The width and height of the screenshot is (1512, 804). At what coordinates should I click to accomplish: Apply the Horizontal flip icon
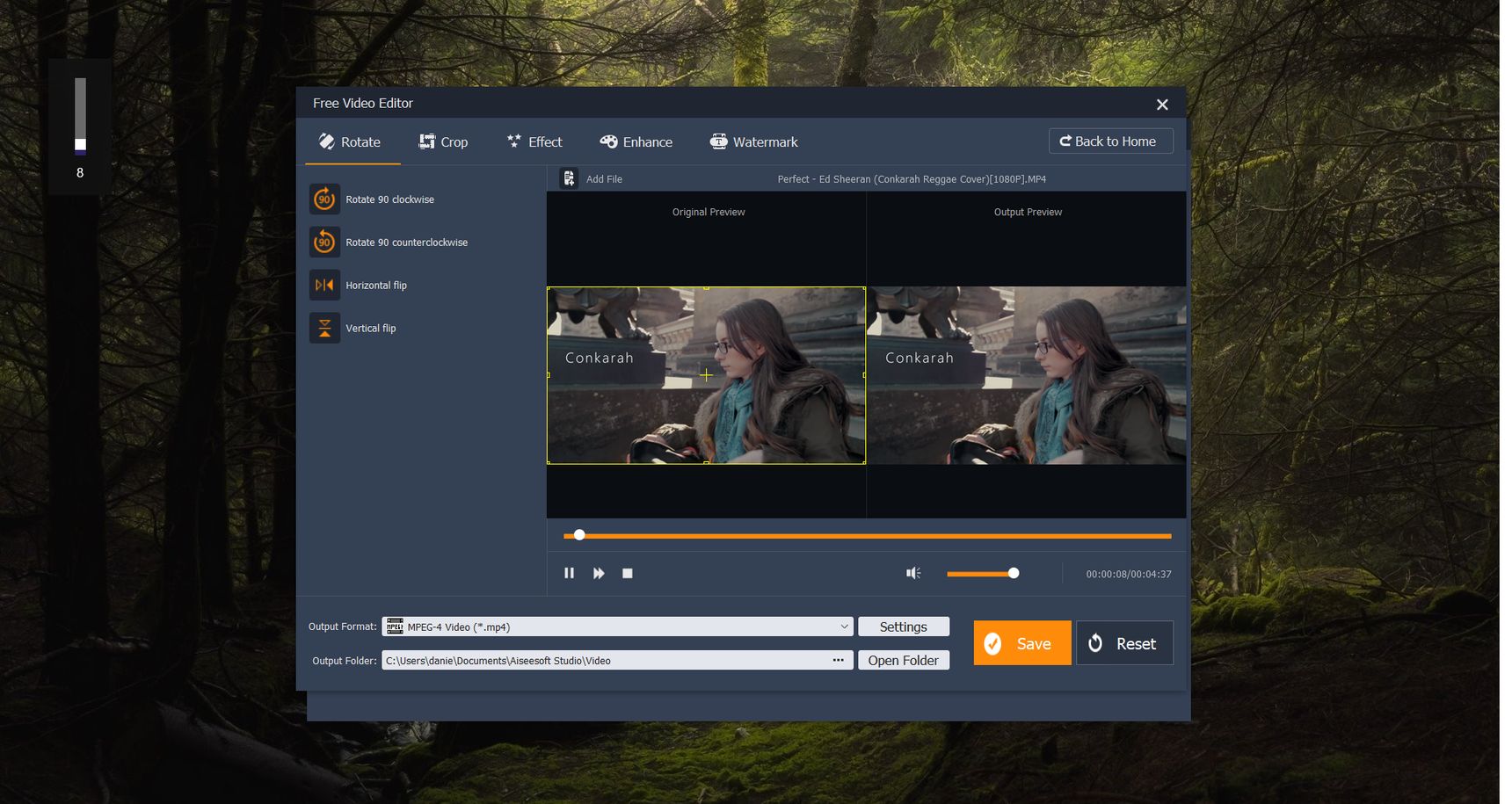pyautogui.click(x=324, y=286)
